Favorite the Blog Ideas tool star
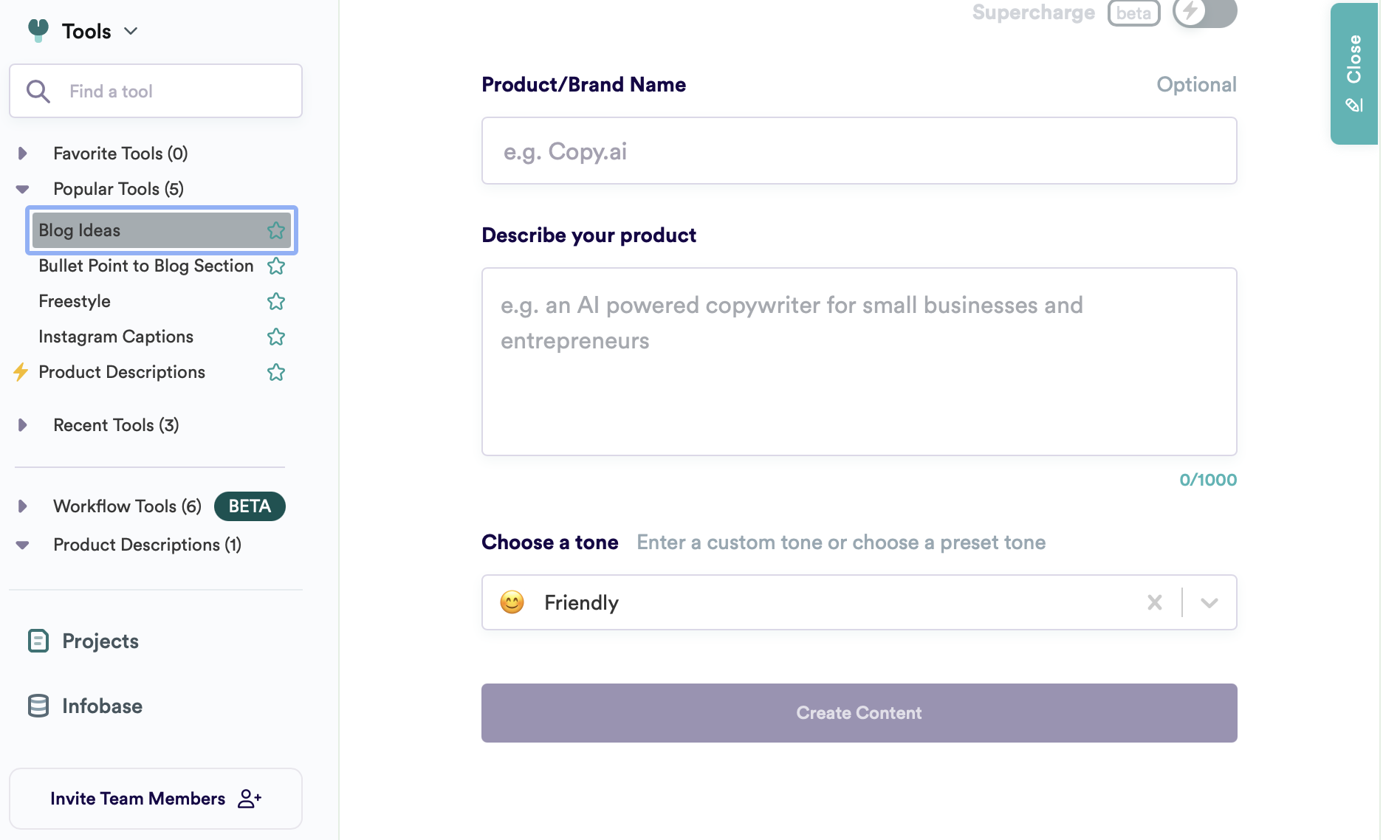The height and width of the screenshot is (840, 1400). coord(276,230)
